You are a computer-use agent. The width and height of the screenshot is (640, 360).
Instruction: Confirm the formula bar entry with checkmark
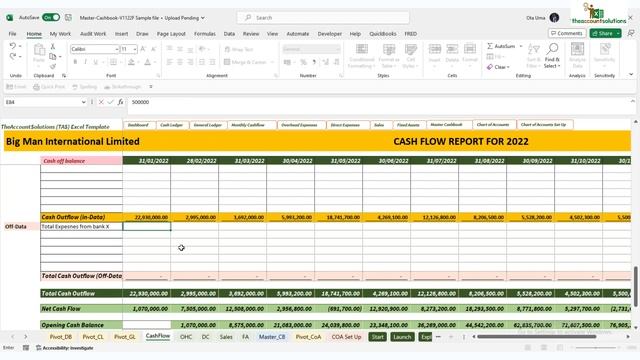point(110,102)
